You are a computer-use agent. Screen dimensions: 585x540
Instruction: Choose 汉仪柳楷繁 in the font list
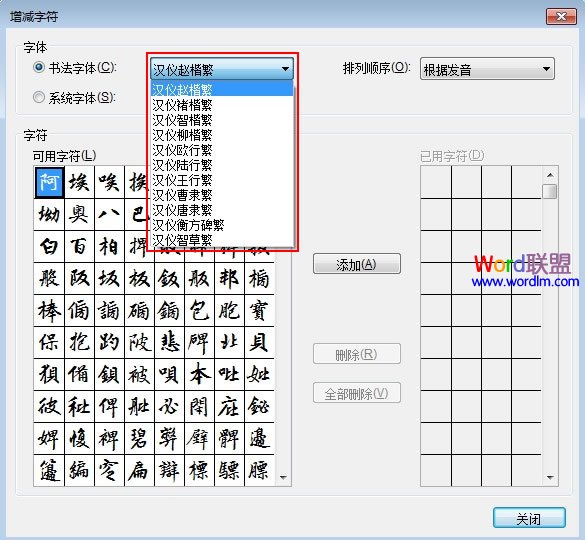[222, 135]
